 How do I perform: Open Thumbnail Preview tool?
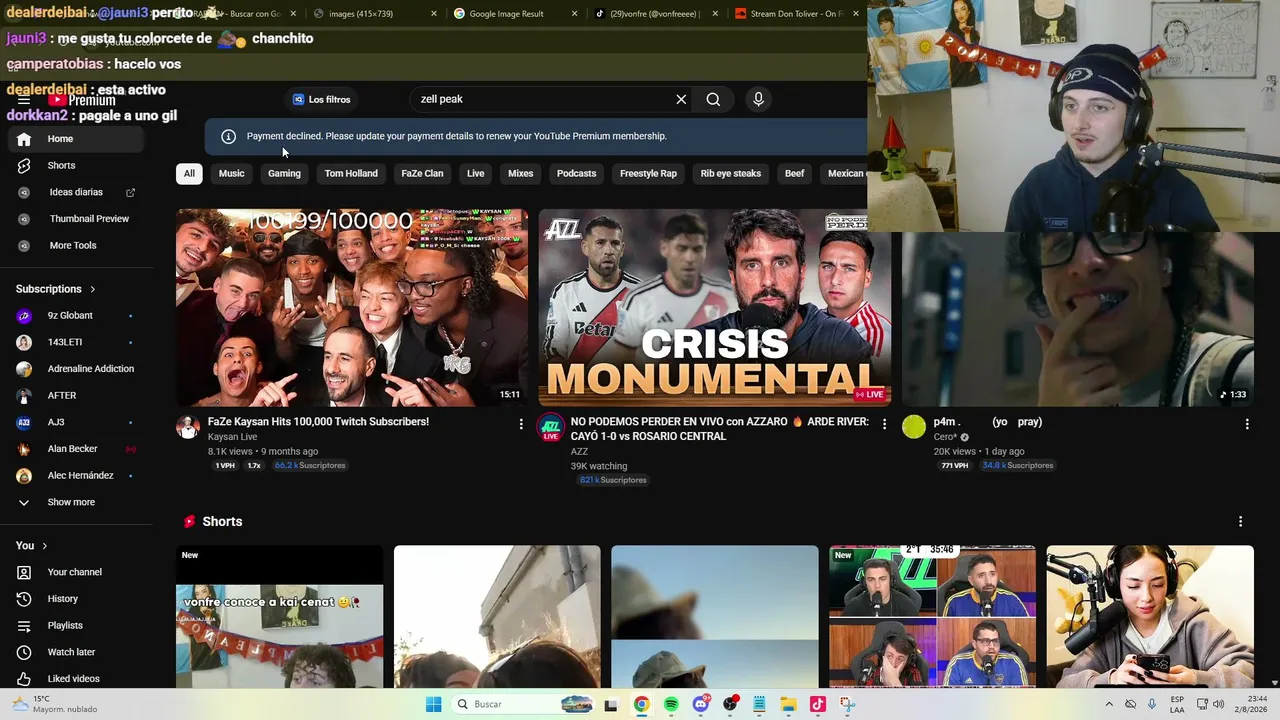(x=77, y=219)
